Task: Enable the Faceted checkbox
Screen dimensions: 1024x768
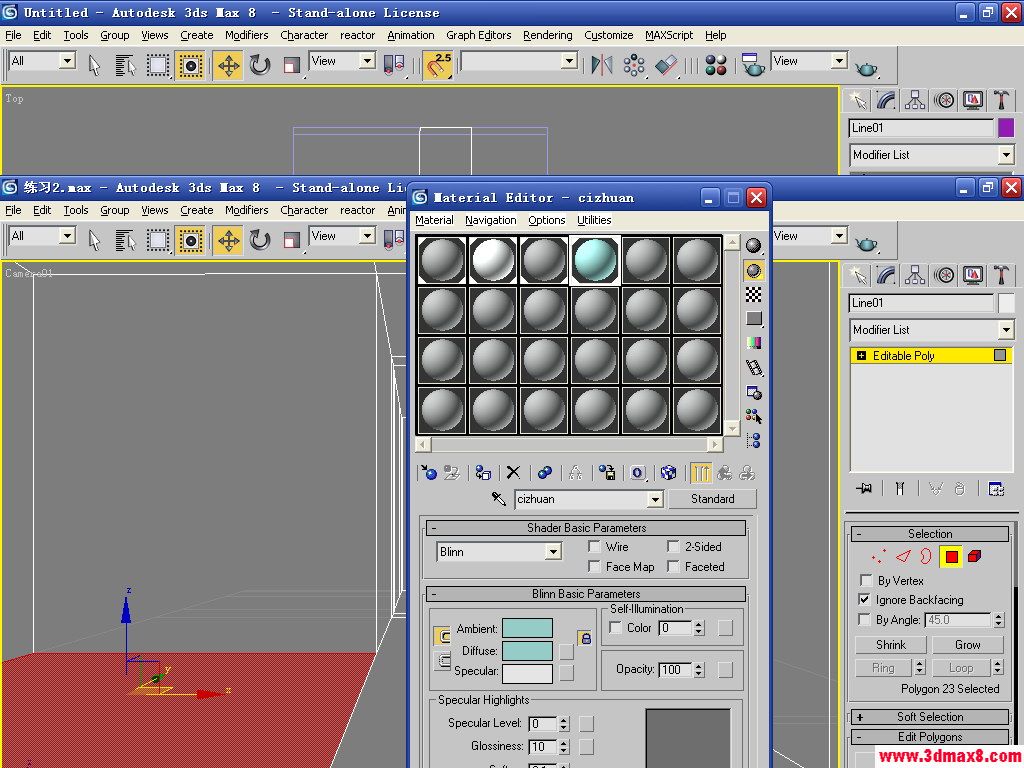Action: pyautogui.click(x=673, y=566)
